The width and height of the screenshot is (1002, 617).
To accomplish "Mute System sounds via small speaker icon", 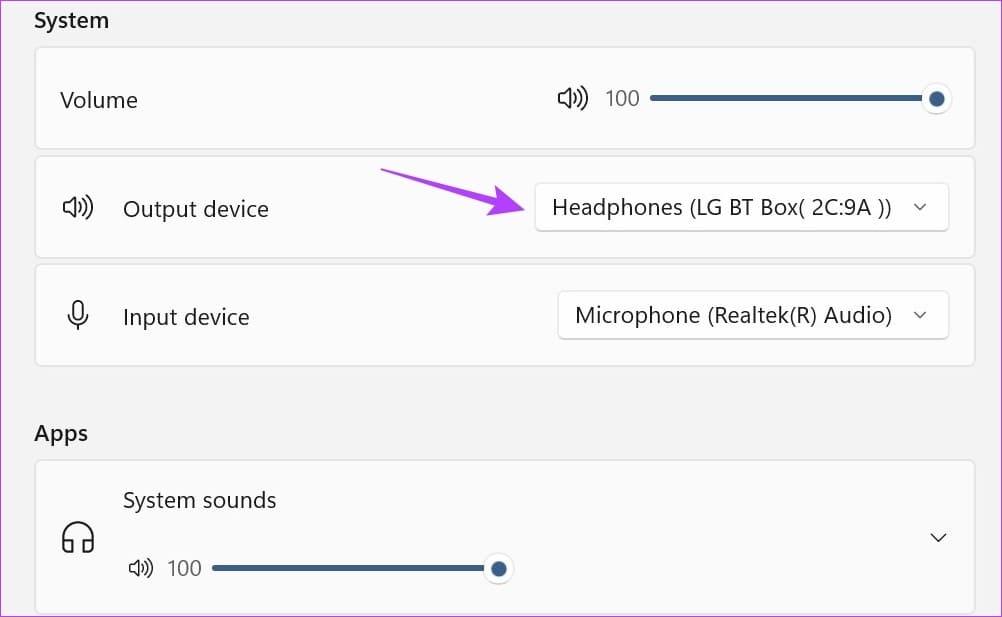I will click(x=140, y=569).
